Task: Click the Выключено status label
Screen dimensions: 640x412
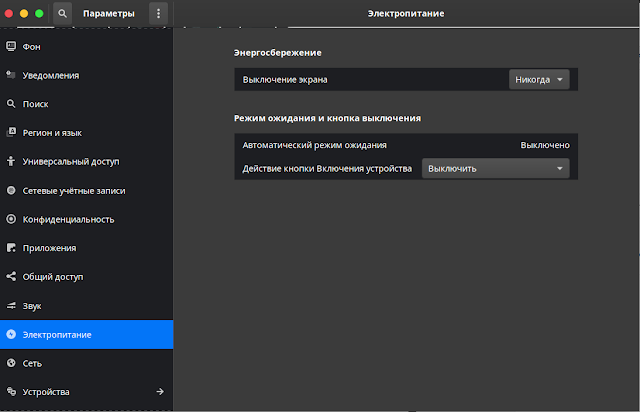Action: click(x=545, y=145)
